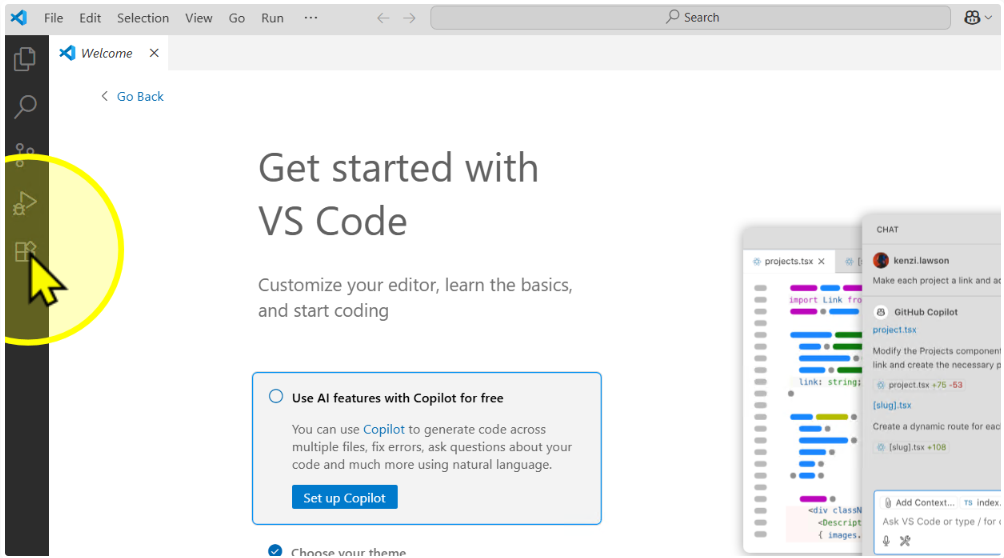
Task: Expand the Copilot dropdown chevron
Action: 988,18
